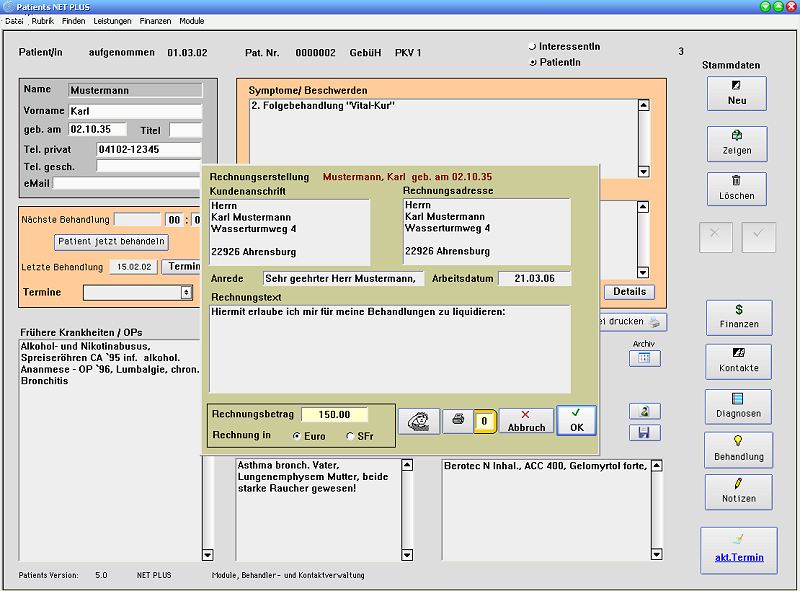The height and width of the screenshot is (591, 800).
Task: Click the Details button
Action: pyautogui.click(x=630, y=291)
